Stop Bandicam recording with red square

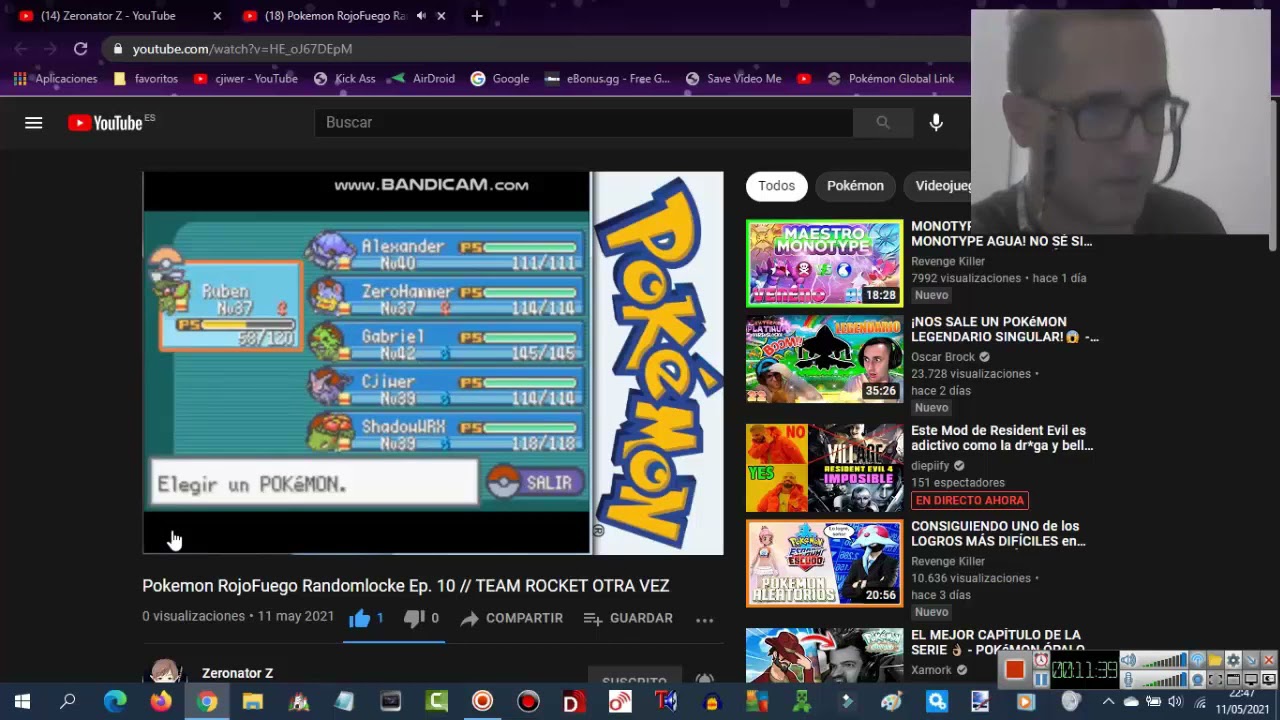(1014, 669)
